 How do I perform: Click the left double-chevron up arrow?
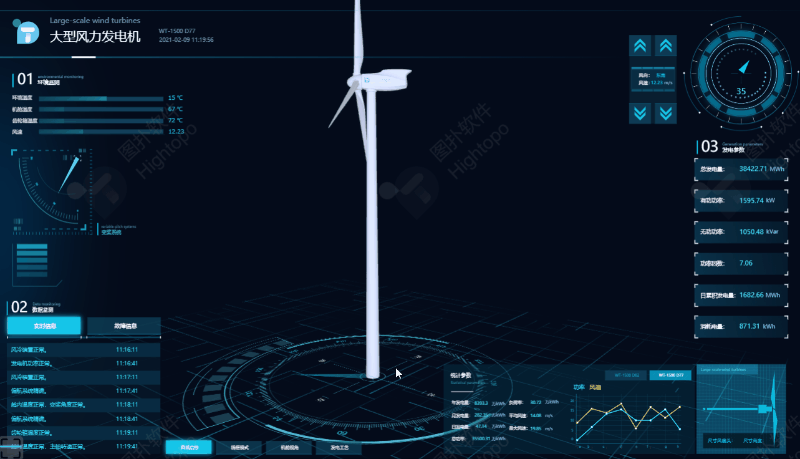click(x=641, y=46)
